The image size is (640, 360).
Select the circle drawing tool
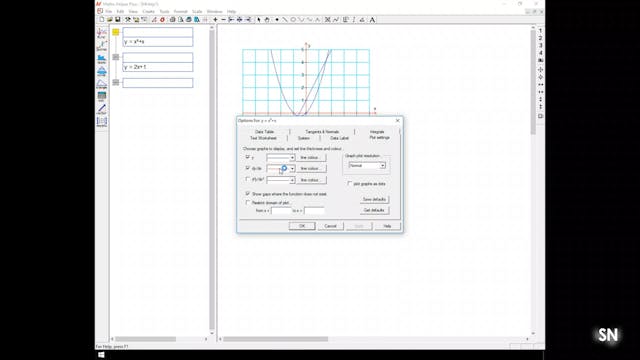293,20
